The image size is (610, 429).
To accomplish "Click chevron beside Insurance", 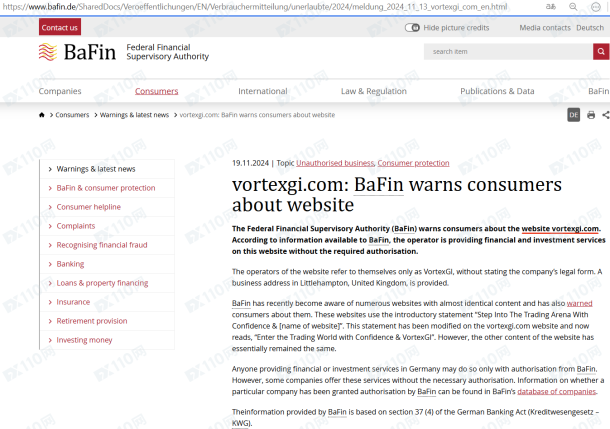I will tap(50, 302).
